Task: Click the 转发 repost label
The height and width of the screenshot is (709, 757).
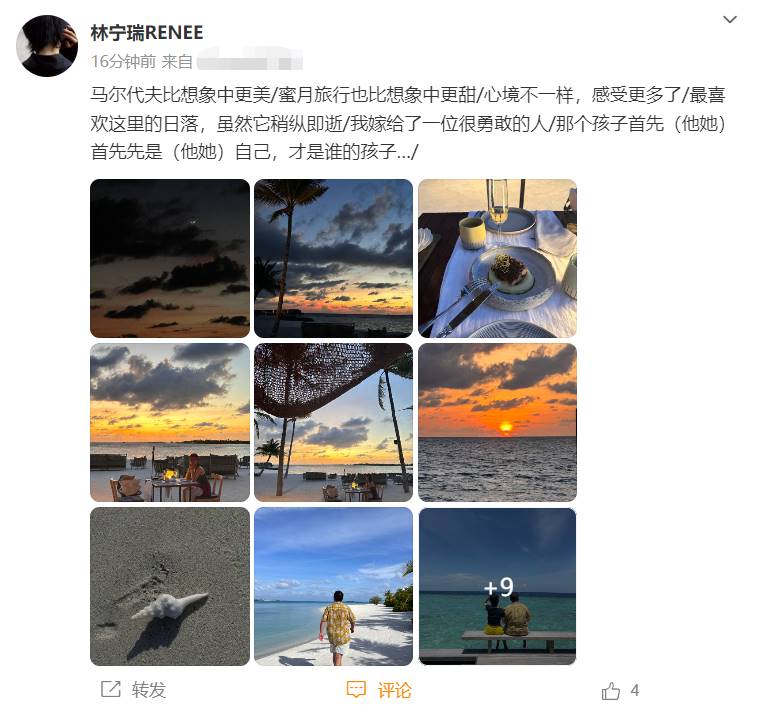Action: pos(149,690)
